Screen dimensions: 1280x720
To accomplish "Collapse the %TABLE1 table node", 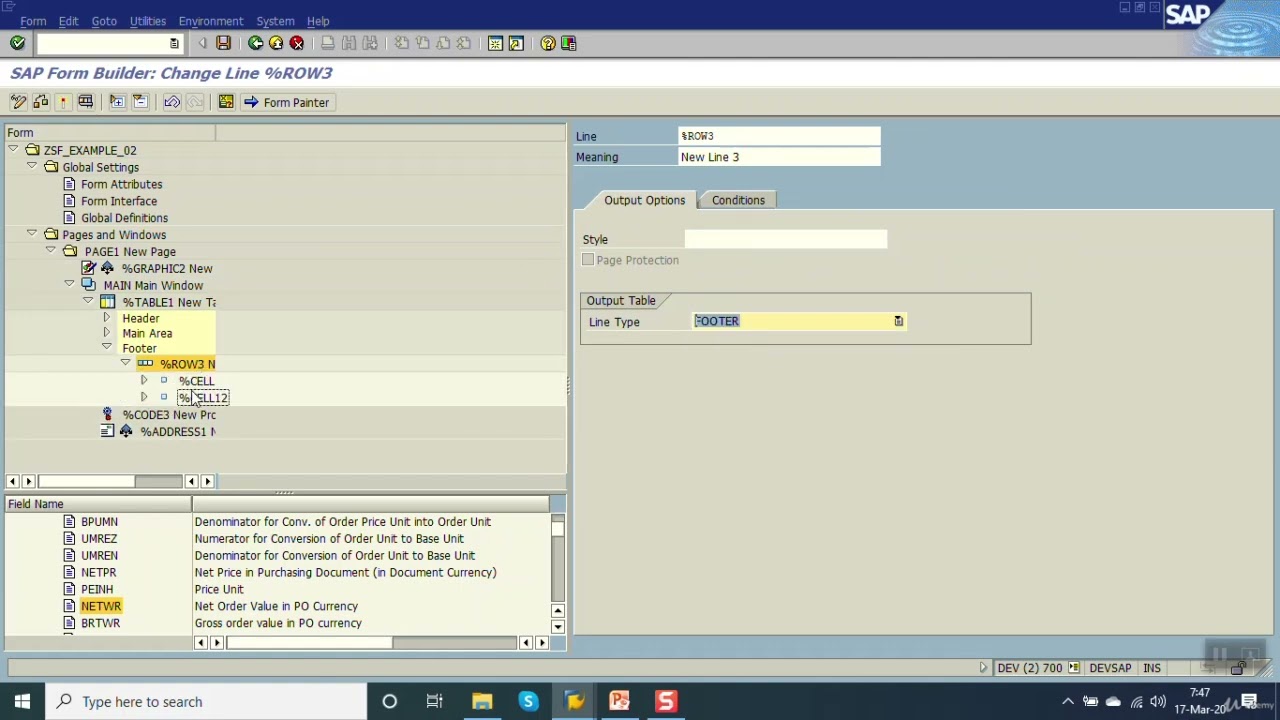I will (88, 301).
